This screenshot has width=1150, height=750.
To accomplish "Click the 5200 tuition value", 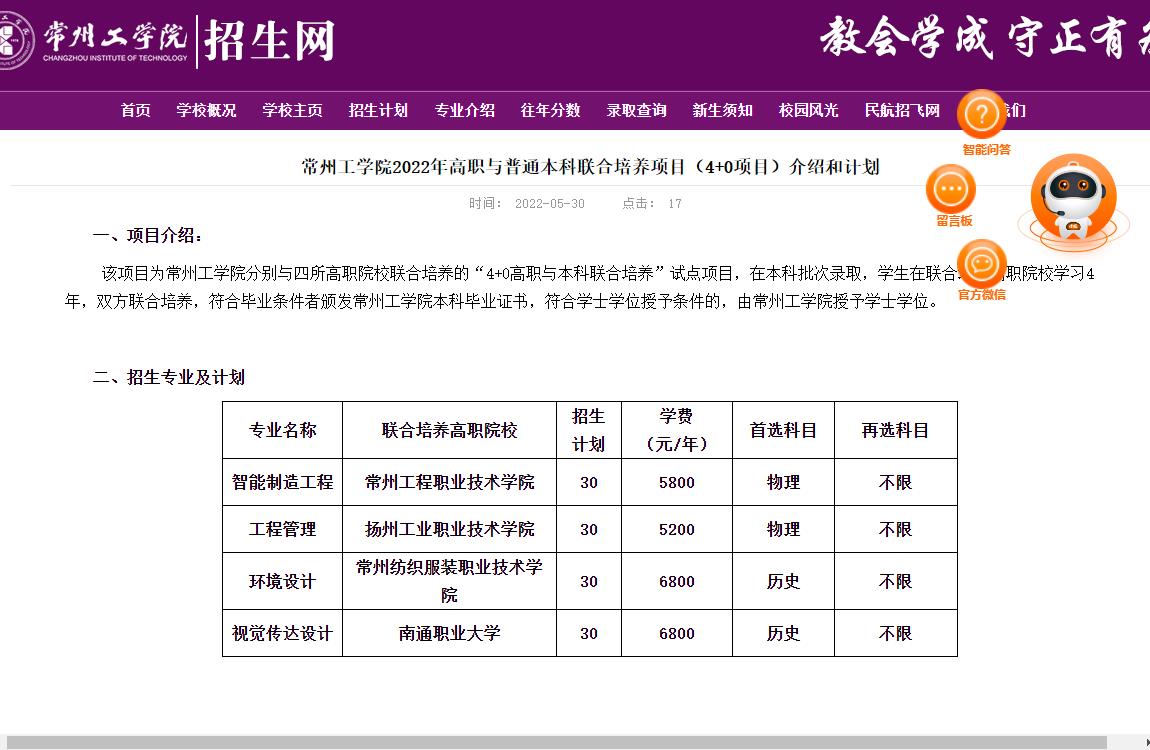I will pyautogui.click(x=677, y=529).
